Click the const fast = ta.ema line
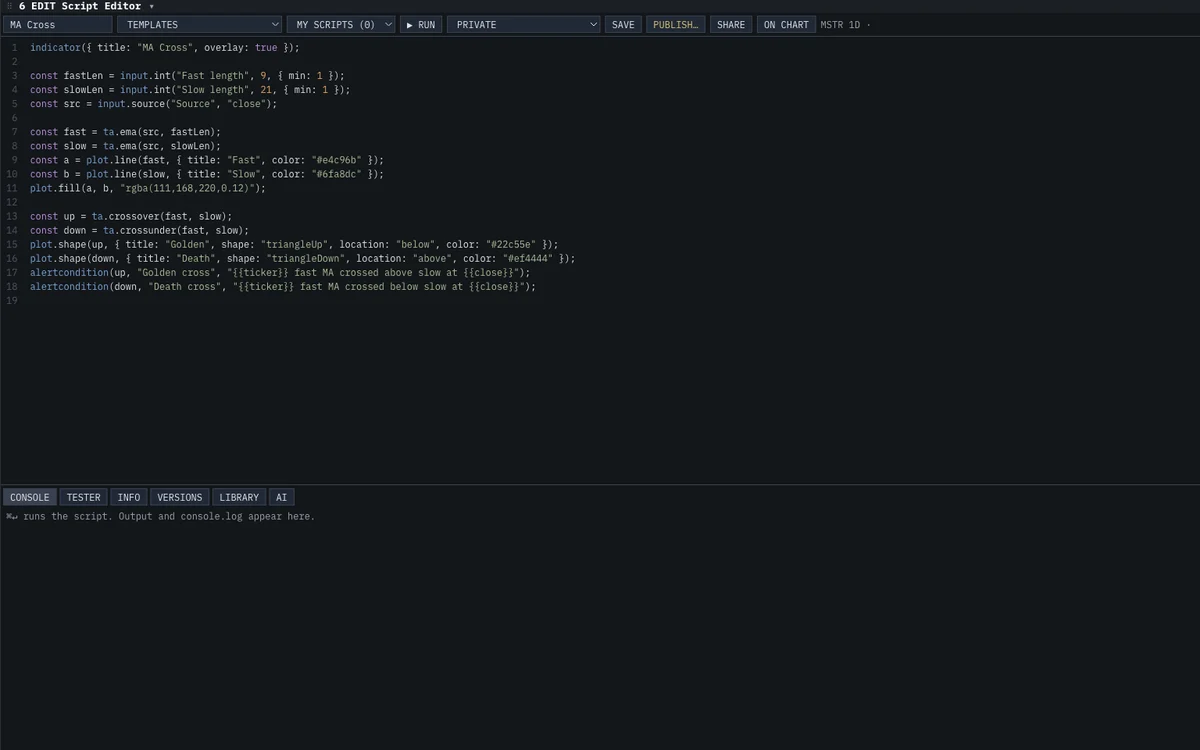 (126, 131)
